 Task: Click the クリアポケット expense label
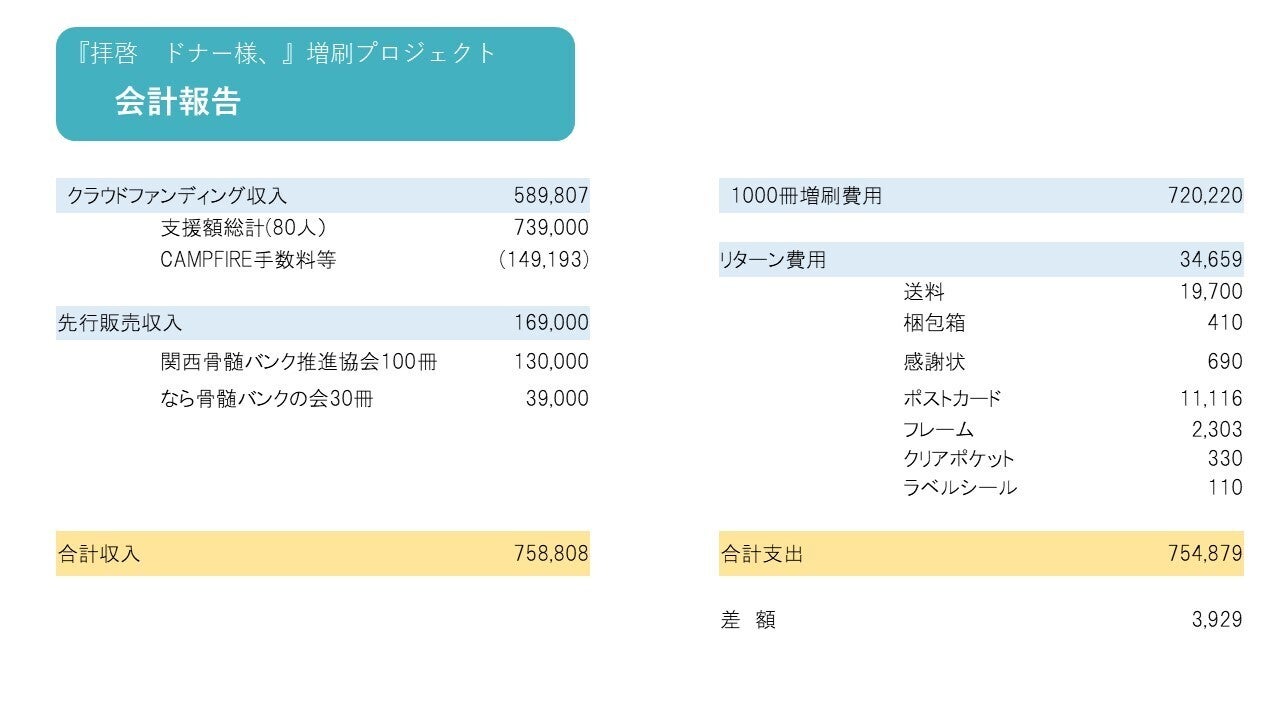tap(958, 459)
